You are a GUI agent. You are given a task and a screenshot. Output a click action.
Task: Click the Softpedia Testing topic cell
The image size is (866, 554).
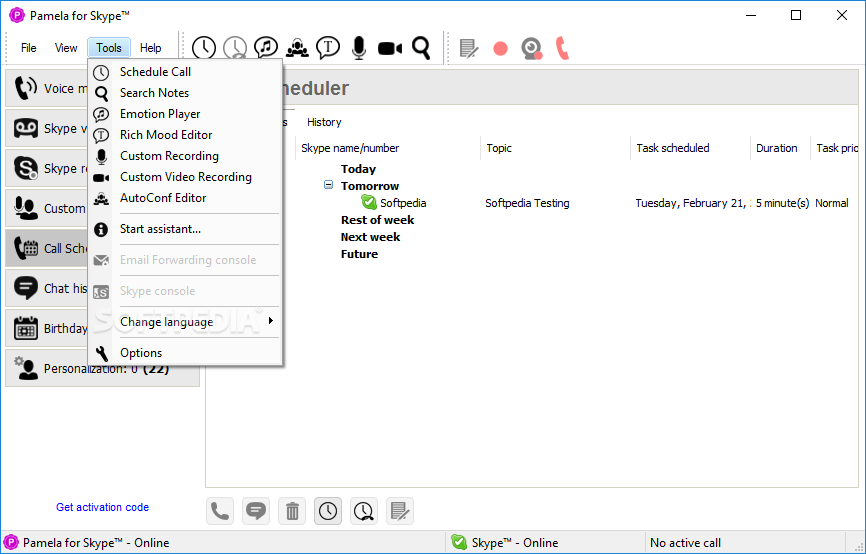527,203
